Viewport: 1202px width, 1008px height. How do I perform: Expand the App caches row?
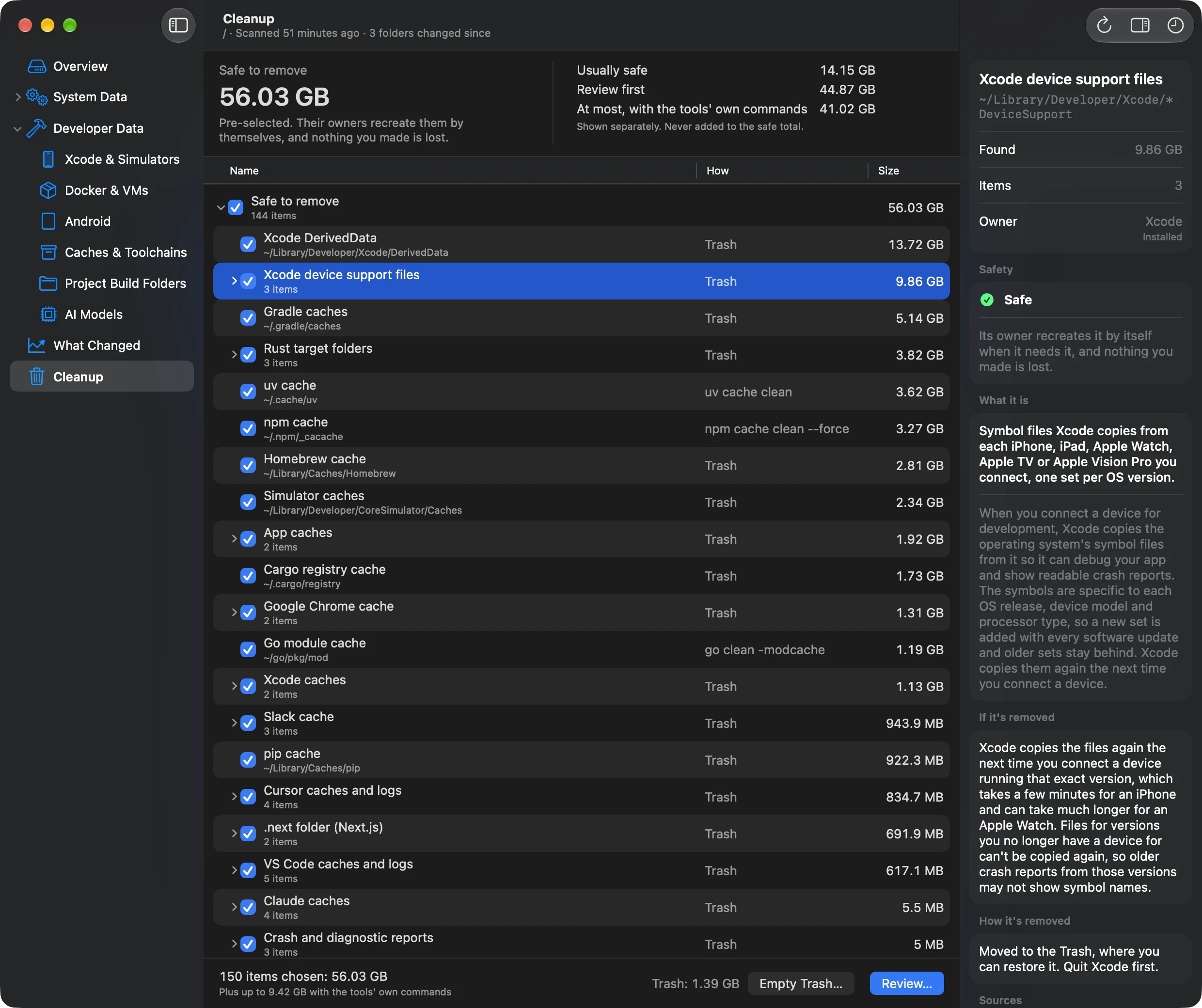(234, 539)
